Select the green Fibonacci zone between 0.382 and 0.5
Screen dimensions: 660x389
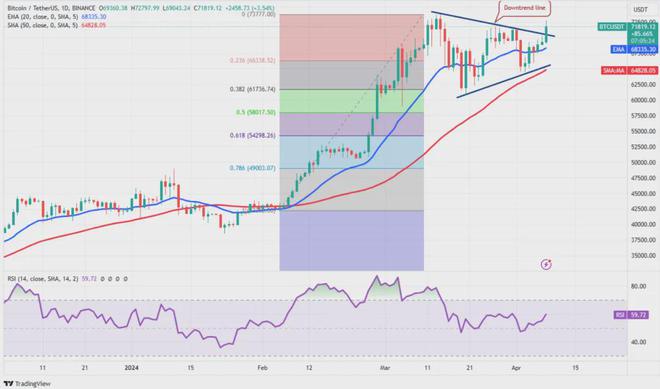[x=351, y=101]
